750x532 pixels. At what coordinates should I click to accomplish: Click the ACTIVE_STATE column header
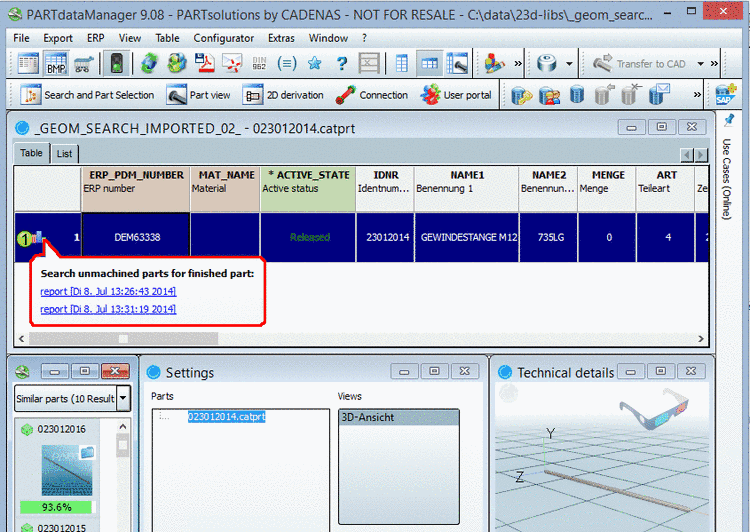pyautogui.click(x=308, y=188)
